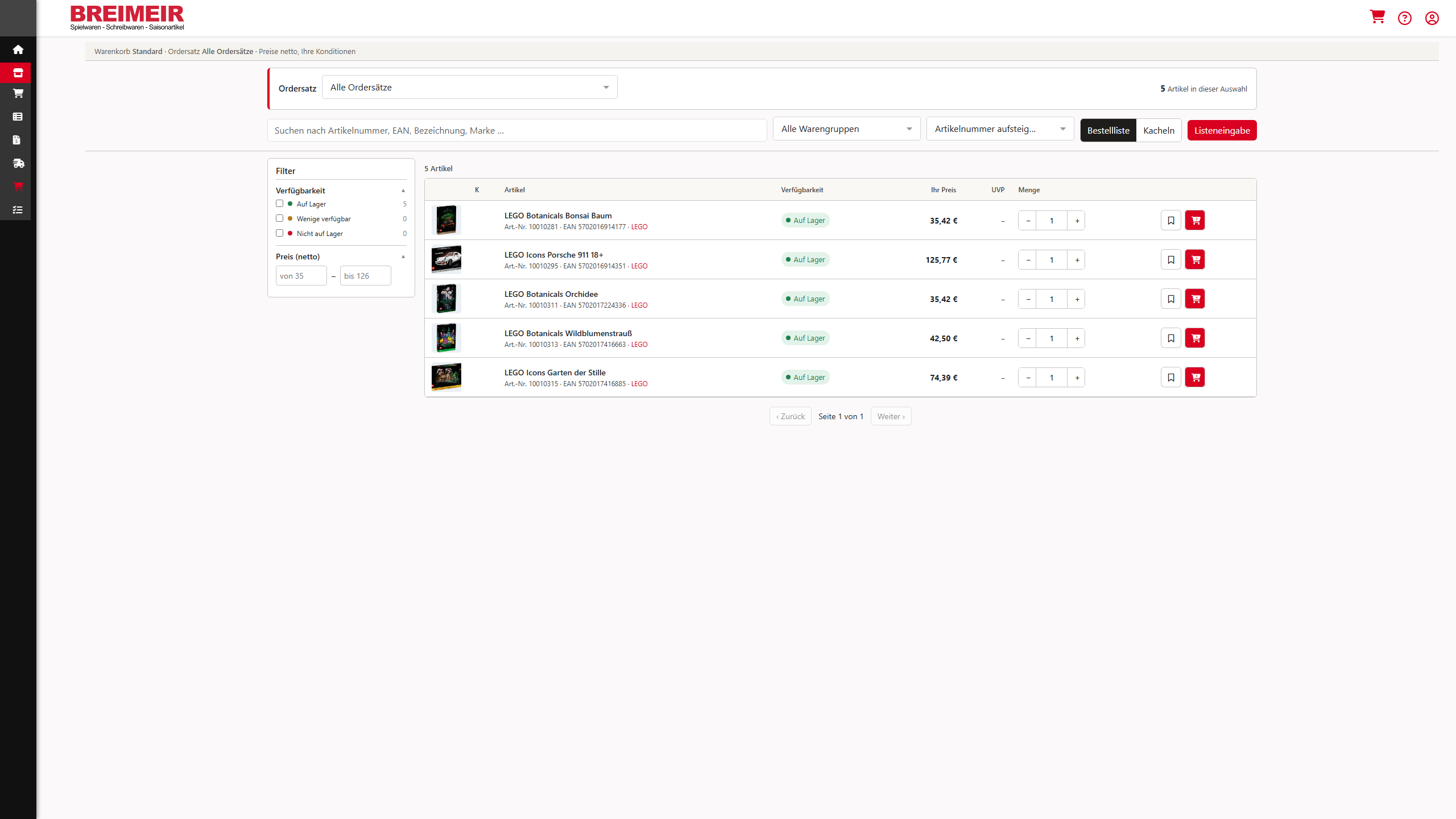Click the Listeneingabe button
1456x819 pixels.
[1222, 130]
